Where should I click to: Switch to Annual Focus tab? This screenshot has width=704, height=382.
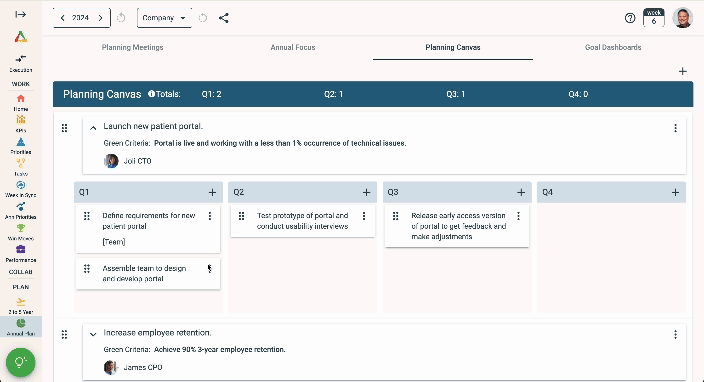tap(293, 47)
